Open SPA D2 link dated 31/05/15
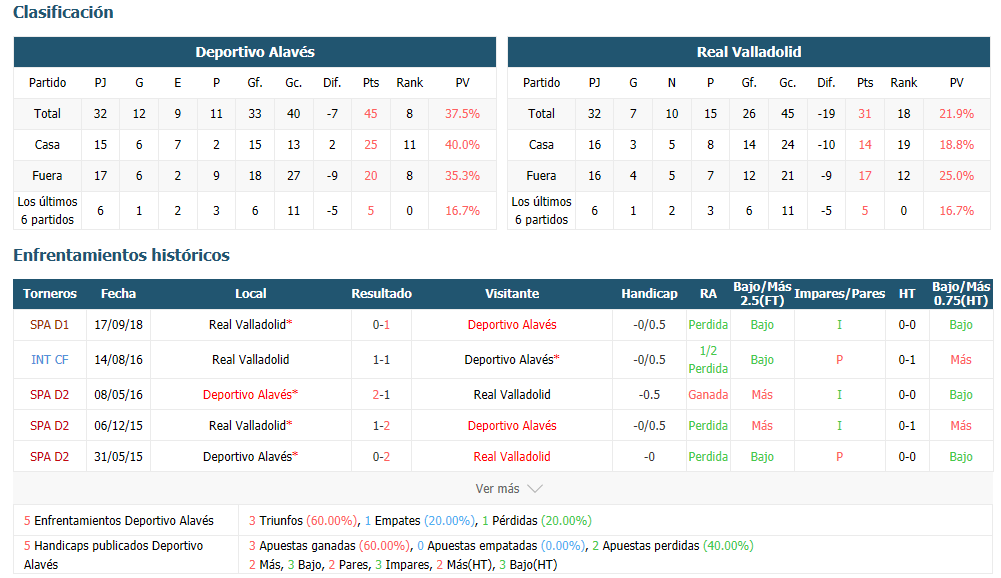The height and width of the screenshot is (578, 1001). point(49,457)
